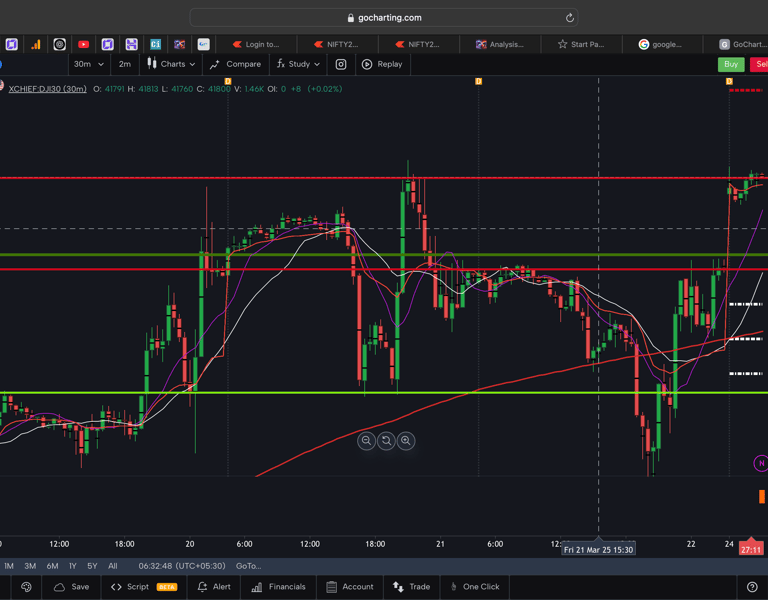Open the Account panel
768x600 pixels.
[x=350, y=587]
